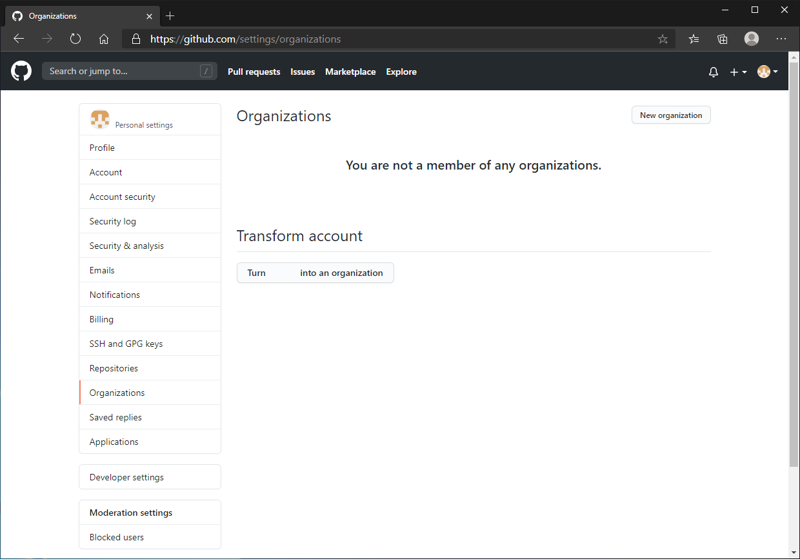Close the Organizations browser tab

click(x=150, y=16)
